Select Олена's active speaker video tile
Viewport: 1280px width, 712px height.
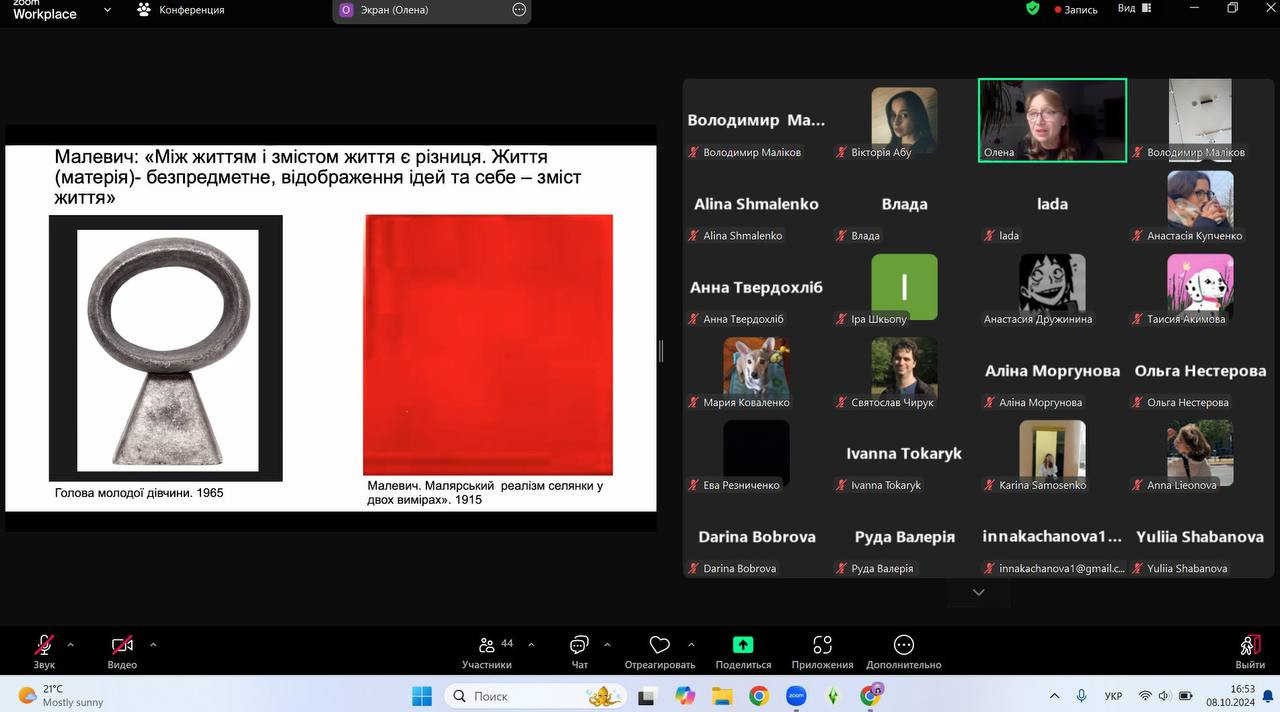pos(1053,120)
